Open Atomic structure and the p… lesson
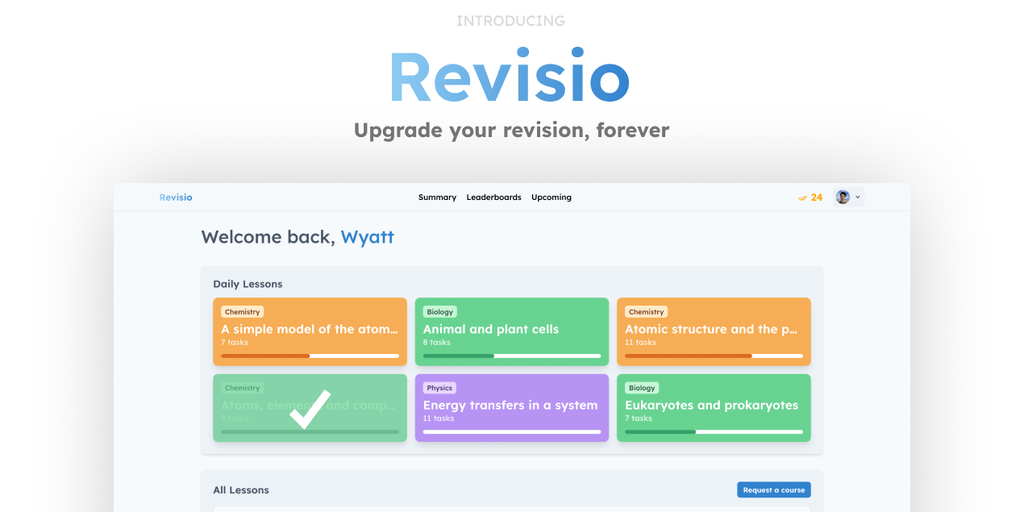 [714, 332]
